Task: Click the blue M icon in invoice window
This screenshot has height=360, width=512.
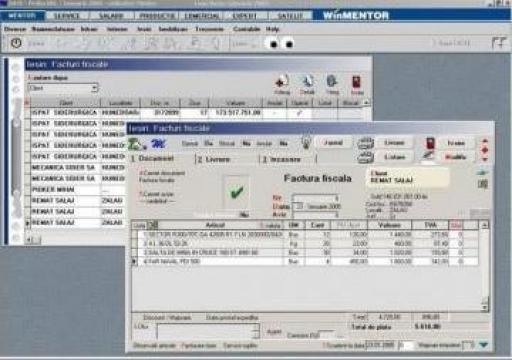Action: tap(158, 144)
